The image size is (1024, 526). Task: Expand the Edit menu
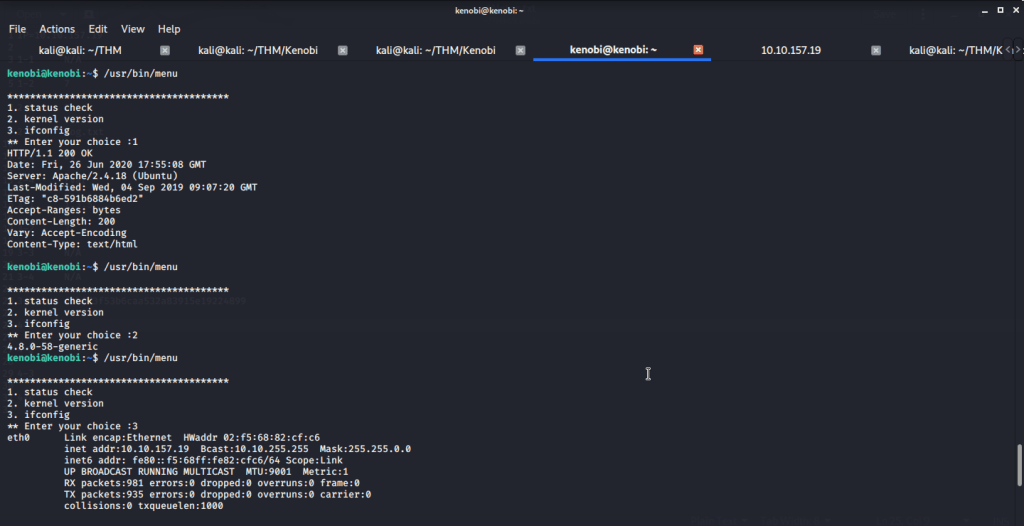tap(98, 29)
